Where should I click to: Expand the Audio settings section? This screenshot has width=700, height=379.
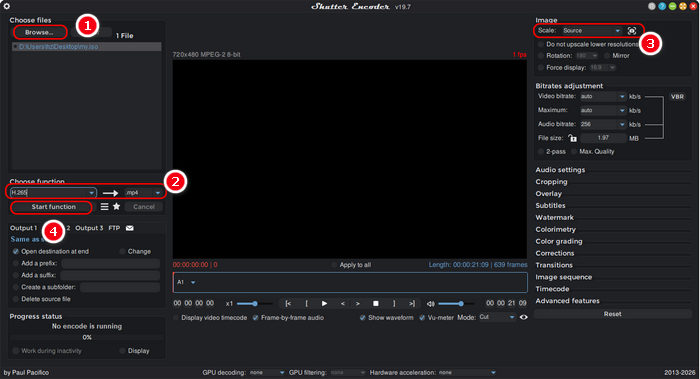pos(560,170)
